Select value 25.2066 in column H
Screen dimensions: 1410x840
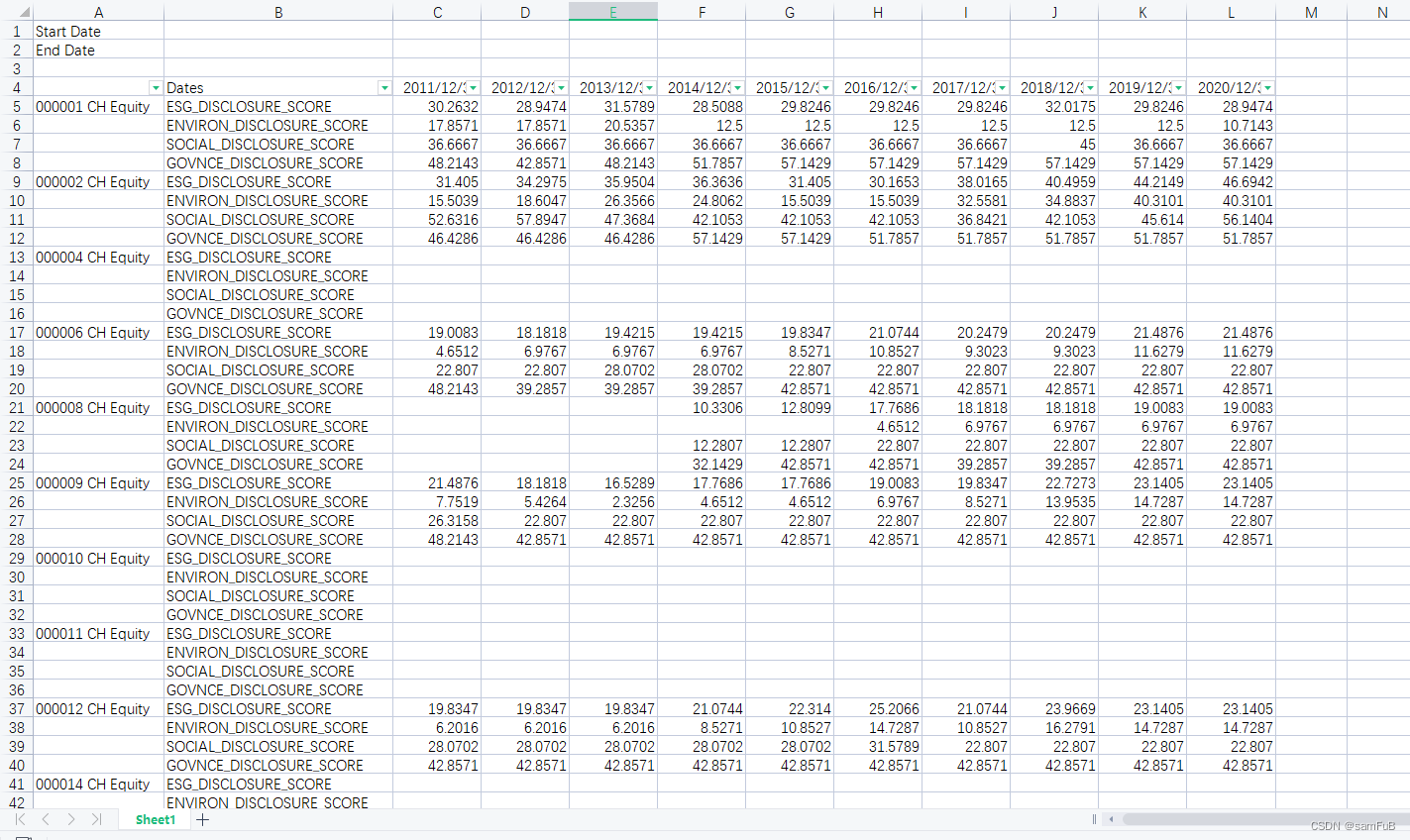click(x=878, y=709)
